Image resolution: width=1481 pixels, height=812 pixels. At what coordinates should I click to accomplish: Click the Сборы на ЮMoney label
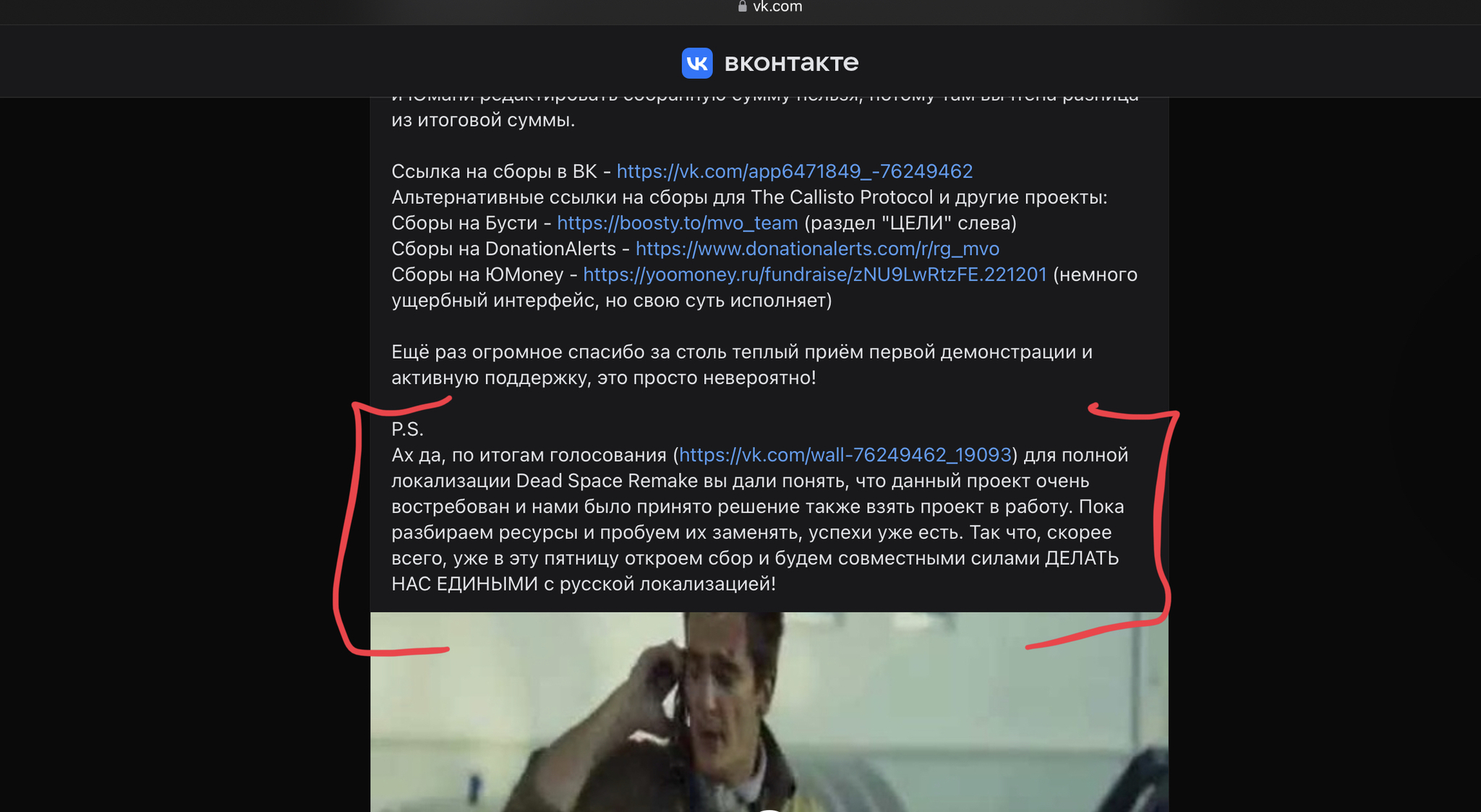pyautogui.click(x=477, y=275)
